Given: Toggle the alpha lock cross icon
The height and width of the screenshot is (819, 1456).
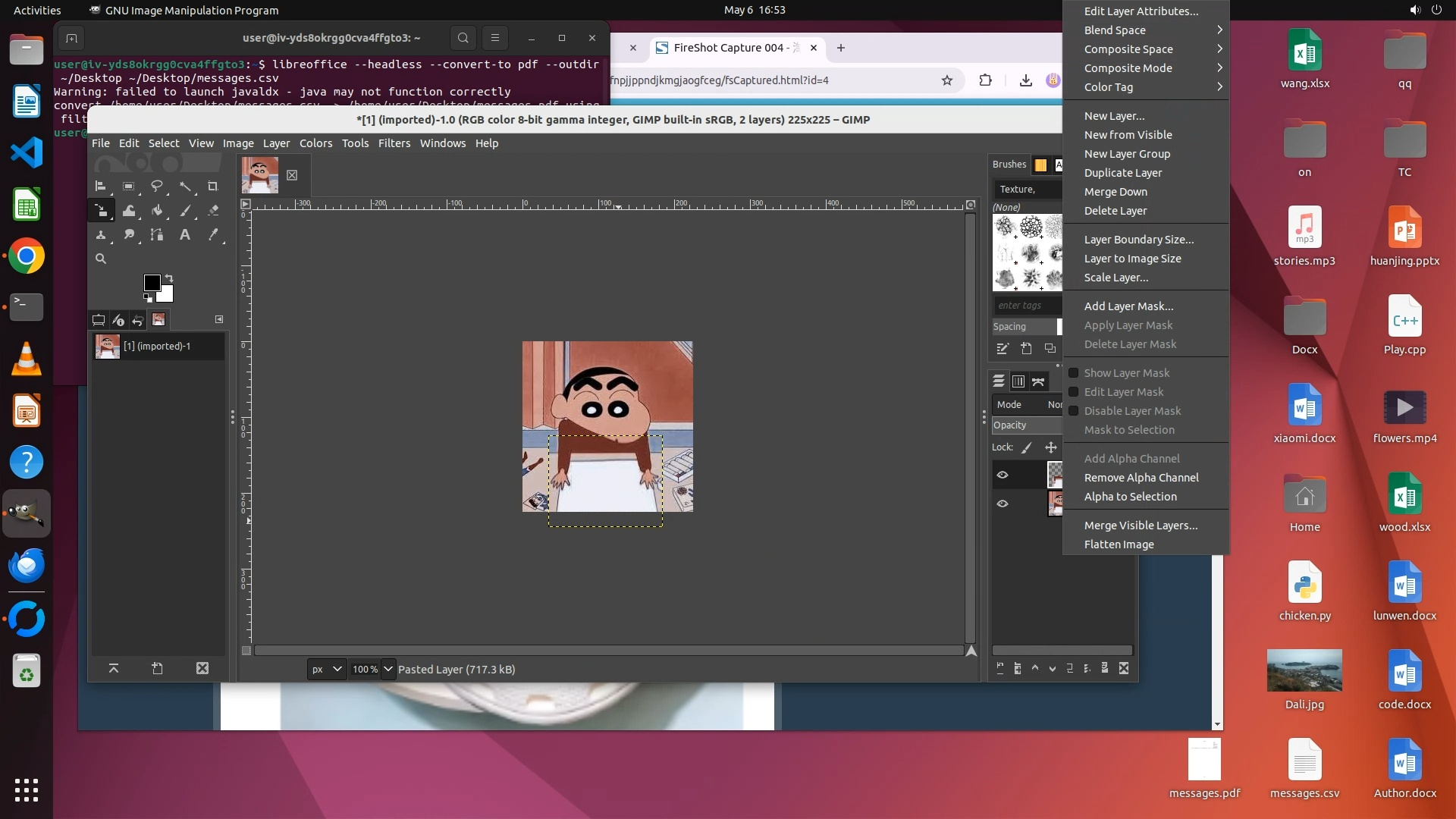Looking at the screenshot, I should (x=1051, y=447).
